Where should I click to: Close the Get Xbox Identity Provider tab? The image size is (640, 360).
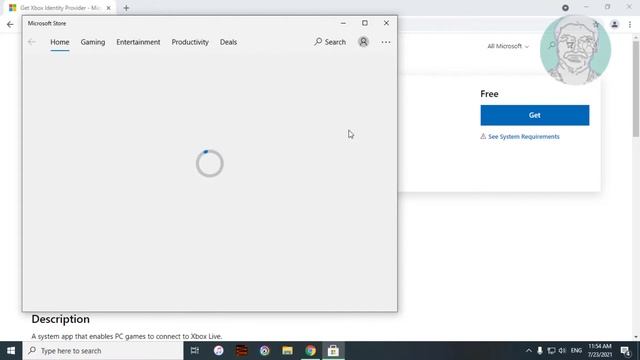point(109,8)
